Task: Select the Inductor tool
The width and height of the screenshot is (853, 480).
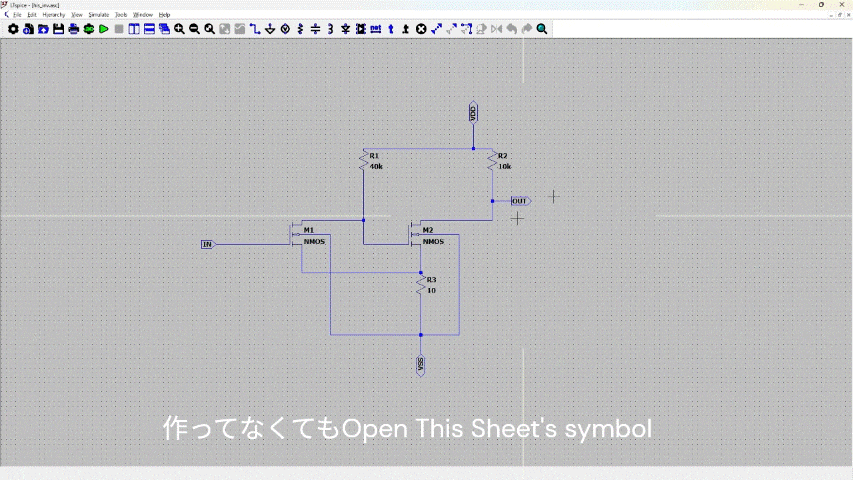Action: pyautogui.click(x=330, y=29)
